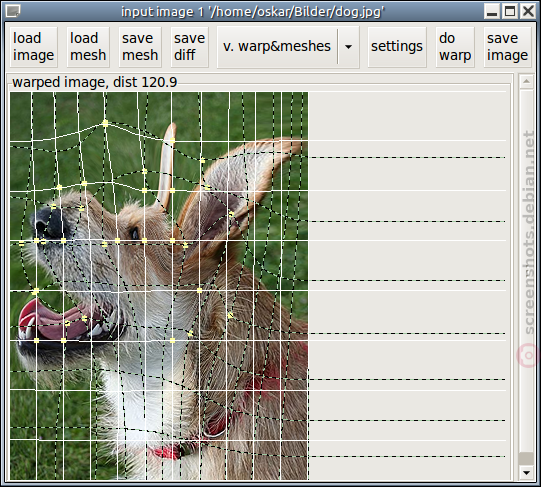Click the scrollbar down arrow
This screenshot has width=541, height=487.
(526, 473)
